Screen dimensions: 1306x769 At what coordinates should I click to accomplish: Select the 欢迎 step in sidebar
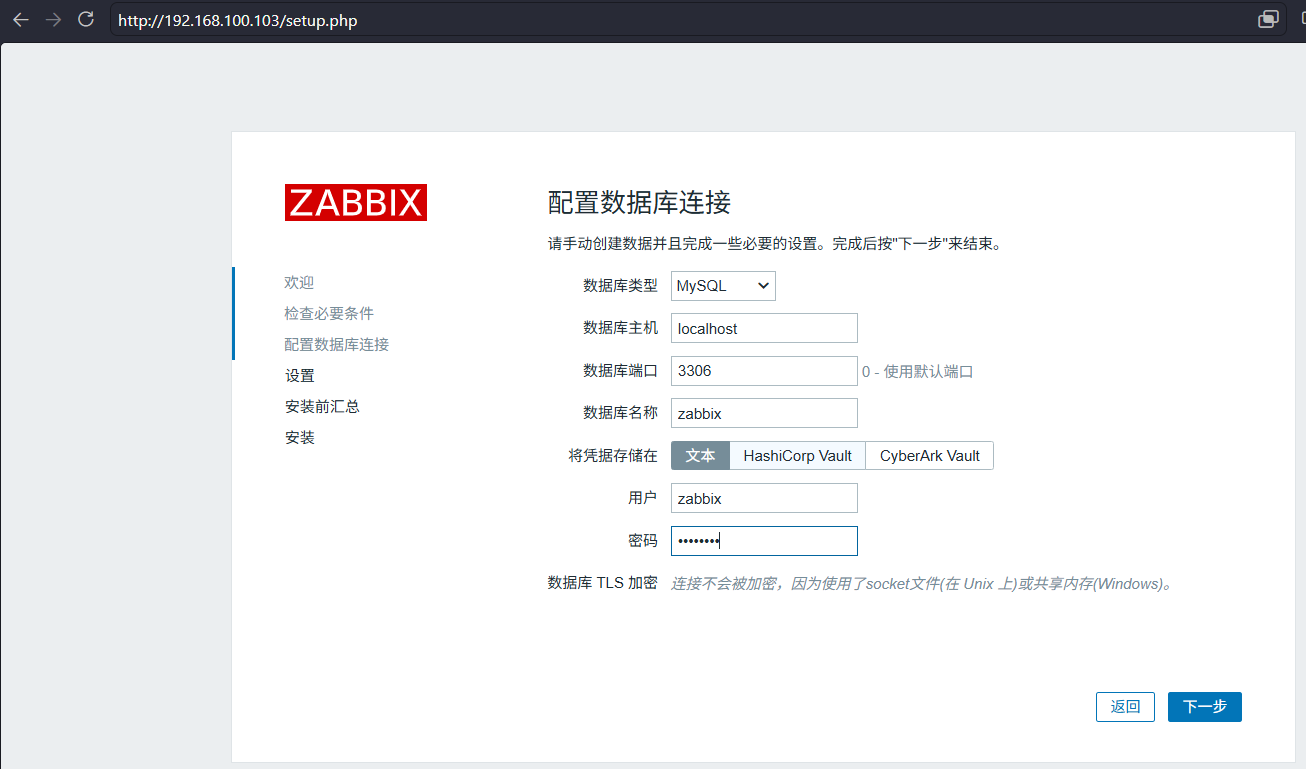(x=299, y=283)
